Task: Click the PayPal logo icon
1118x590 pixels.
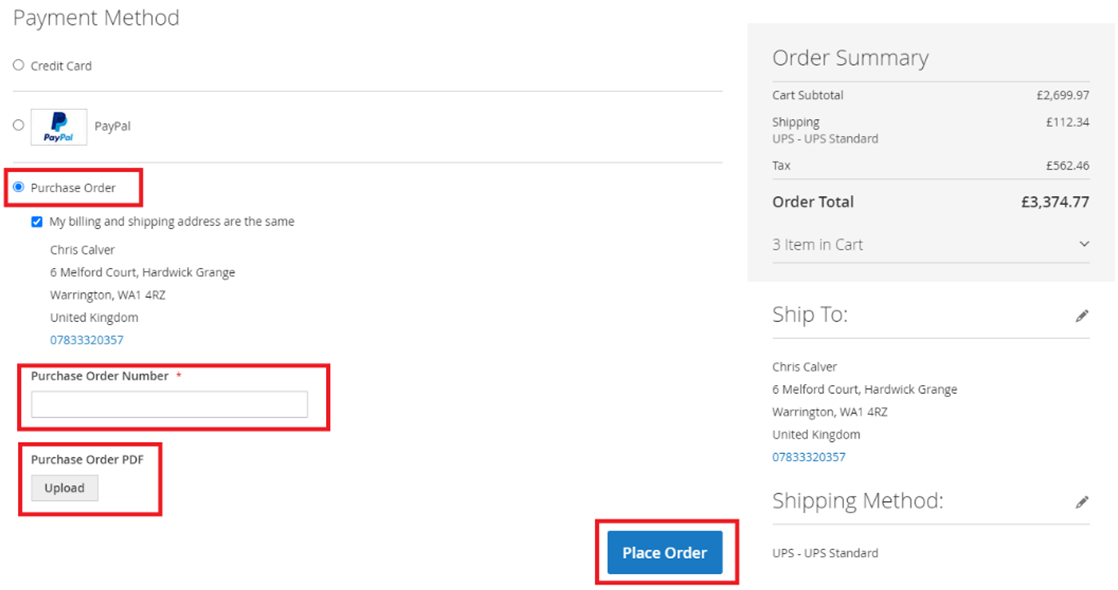Action: 58,127
